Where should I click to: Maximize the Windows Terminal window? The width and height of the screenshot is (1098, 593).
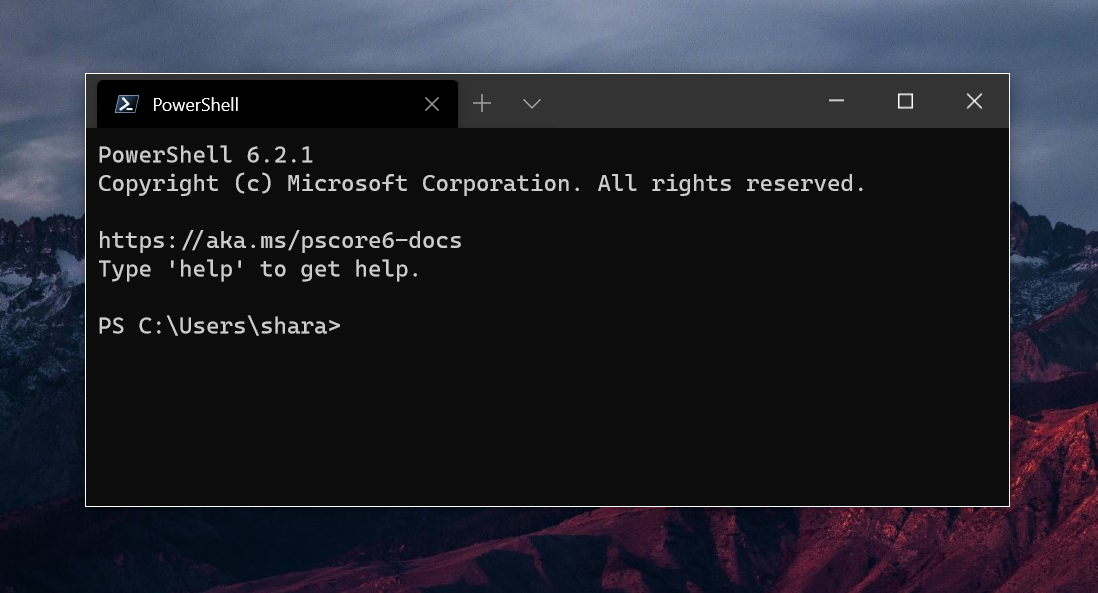coord(905,102)
